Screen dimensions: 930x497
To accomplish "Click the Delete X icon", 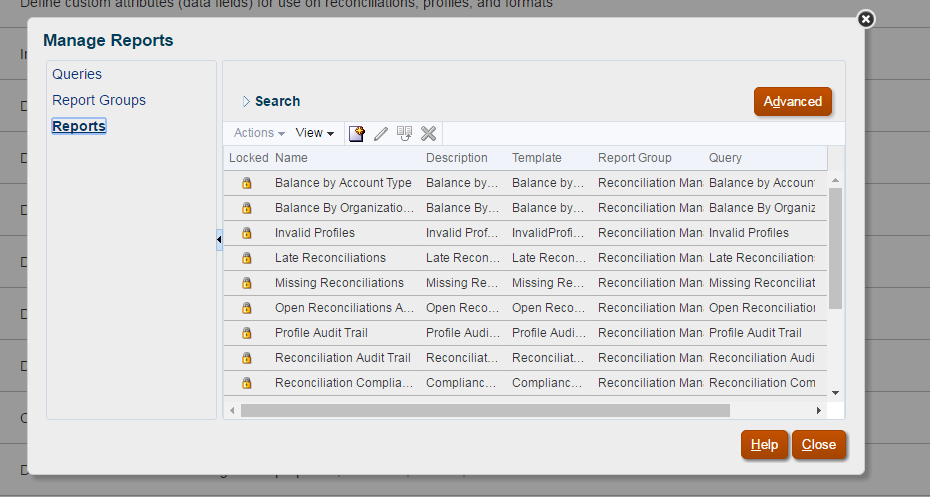I will (429, 133).
